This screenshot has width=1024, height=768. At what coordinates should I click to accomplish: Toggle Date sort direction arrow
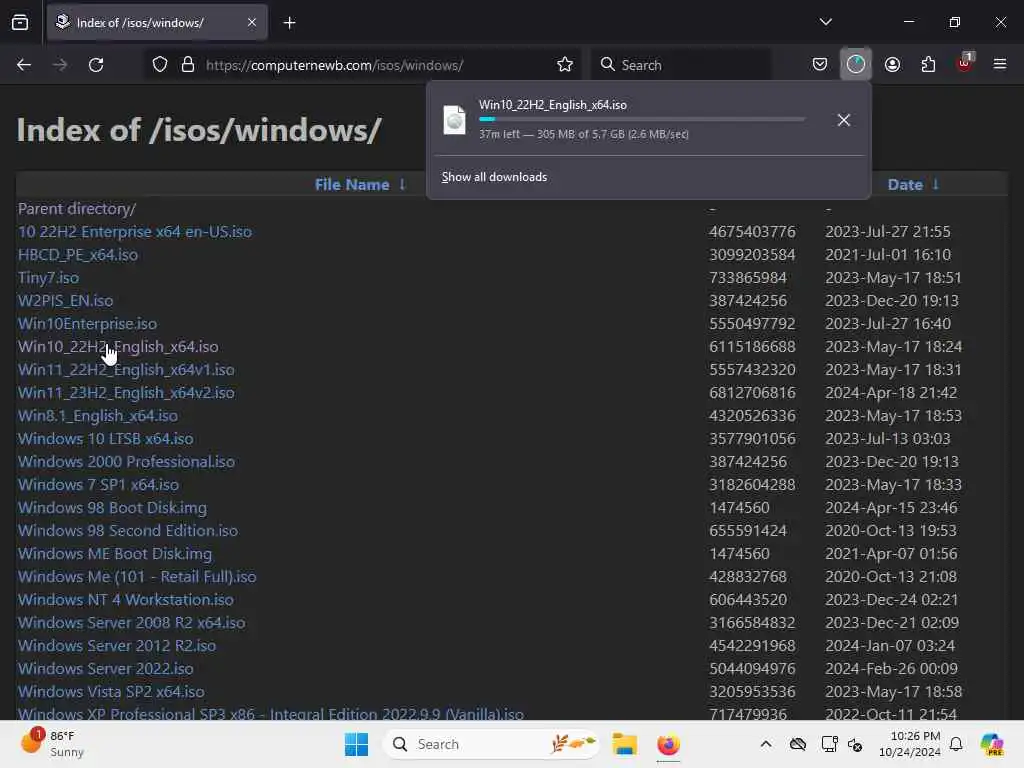coord(935,185)
